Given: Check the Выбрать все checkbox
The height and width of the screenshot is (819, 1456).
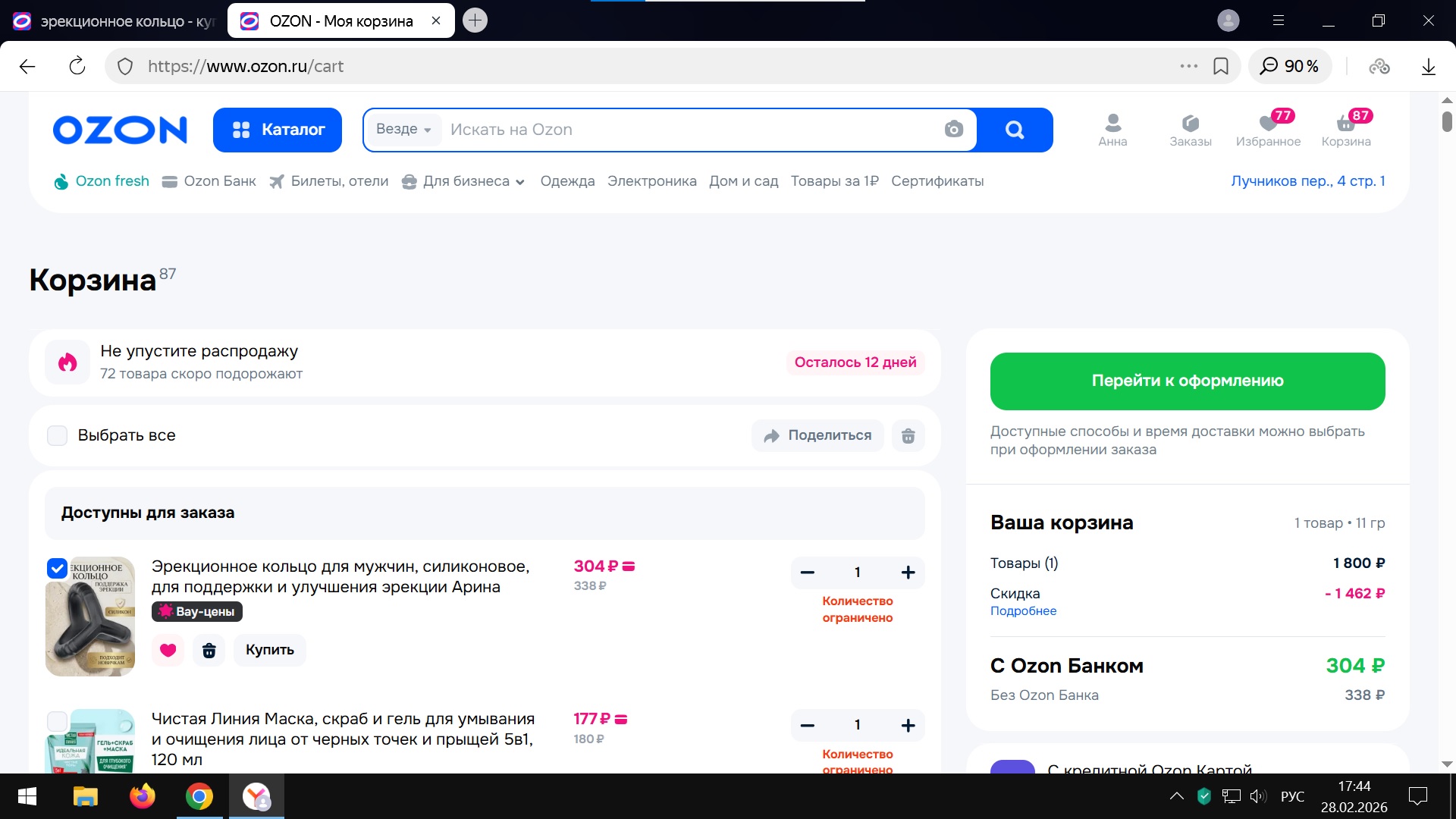Looking at the screenshot, I should pyautogui.click(x=58, y=436).
